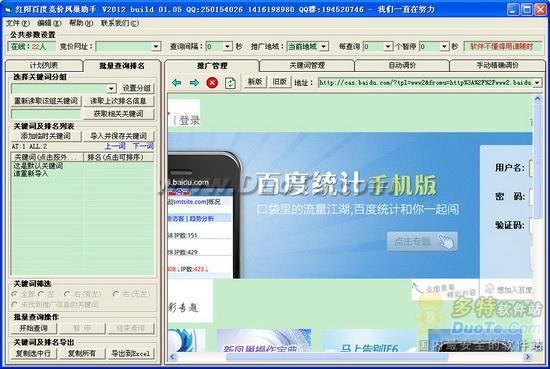Click the 设置分组 button
This screenshot has height=369, width=550.
click(x=136, y=88)
